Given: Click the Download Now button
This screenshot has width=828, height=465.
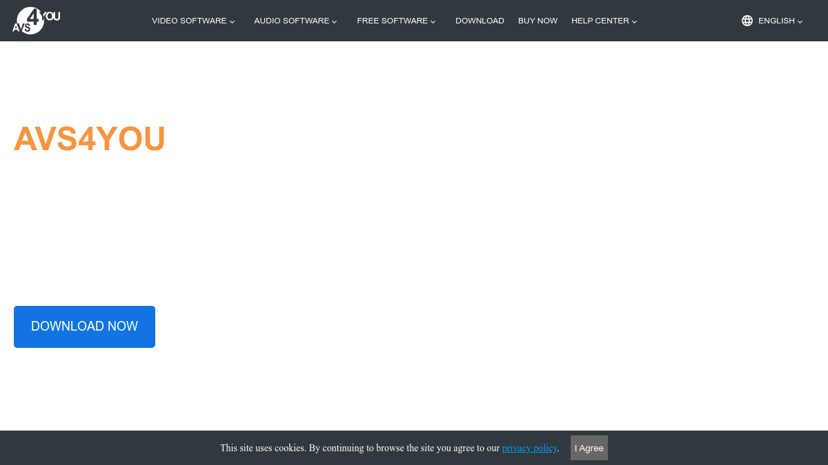Looking at the screenshot, I should point(84,327).
